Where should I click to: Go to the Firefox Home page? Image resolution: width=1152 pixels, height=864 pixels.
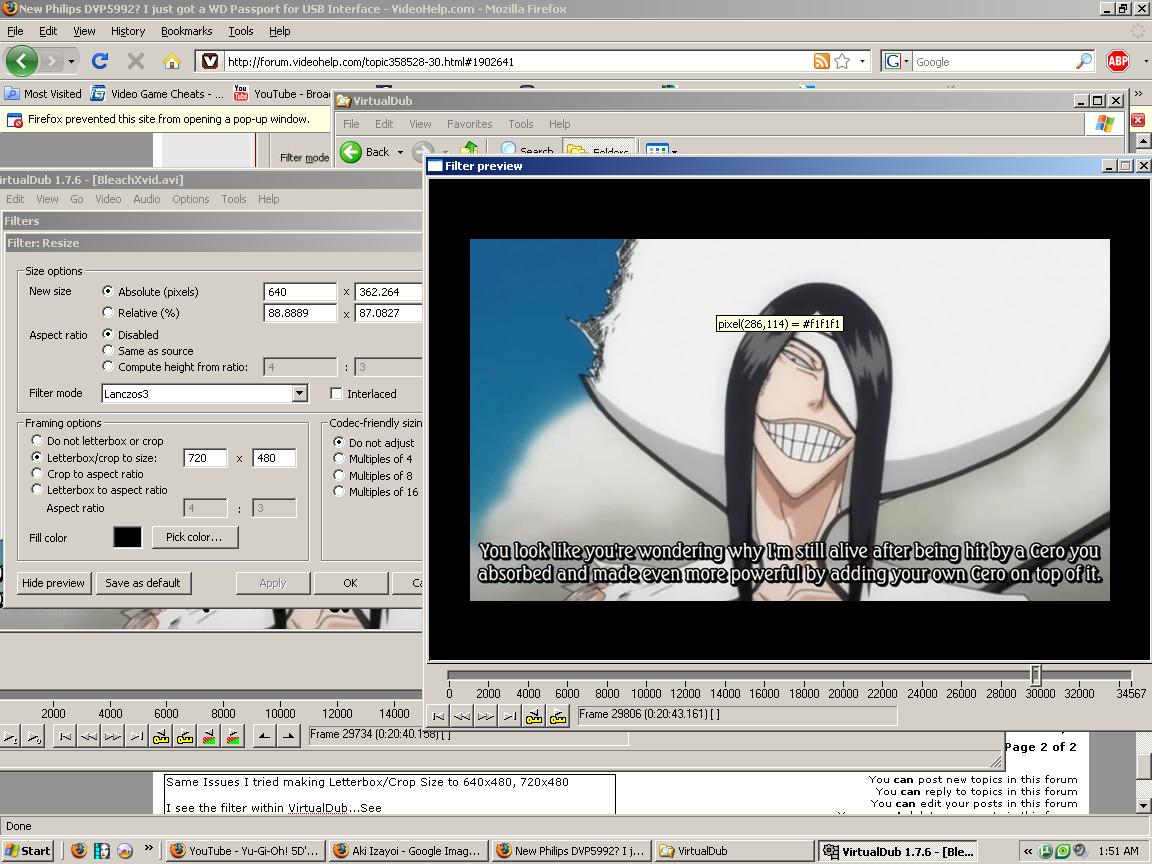tap(172, 61)
